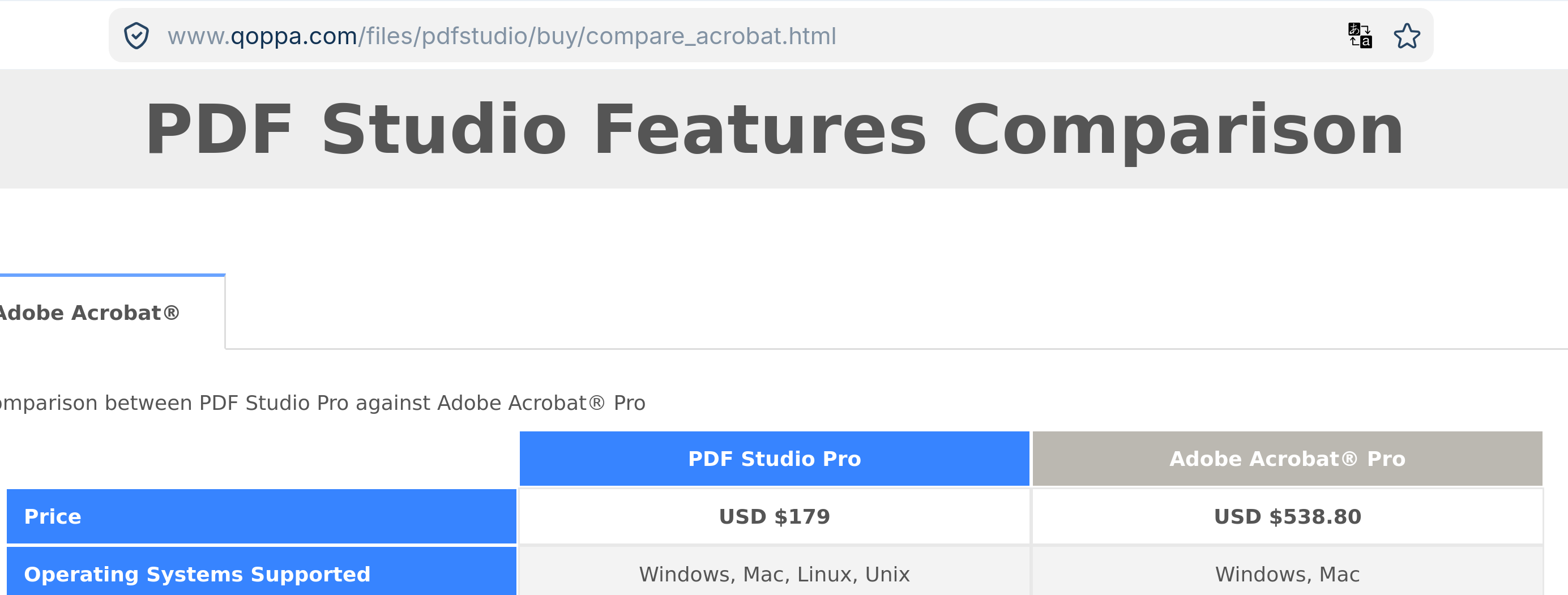The width and height of the screenshot is (1568, 595).
Task: Click the USD $179 price cell
Action: click(x=774, y=516)
